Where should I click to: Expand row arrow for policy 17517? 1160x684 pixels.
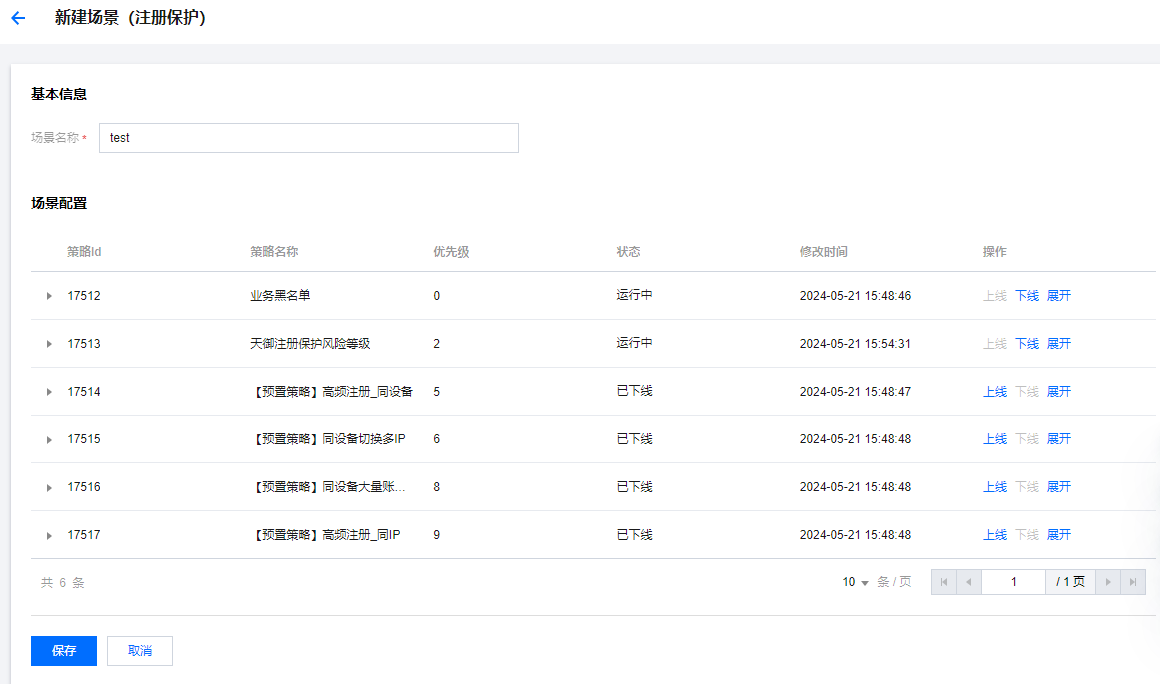point(49,535)
